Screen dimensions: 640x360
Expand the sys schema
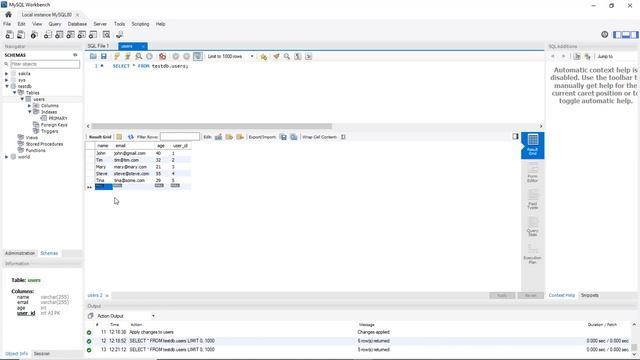tap(7, 80)
